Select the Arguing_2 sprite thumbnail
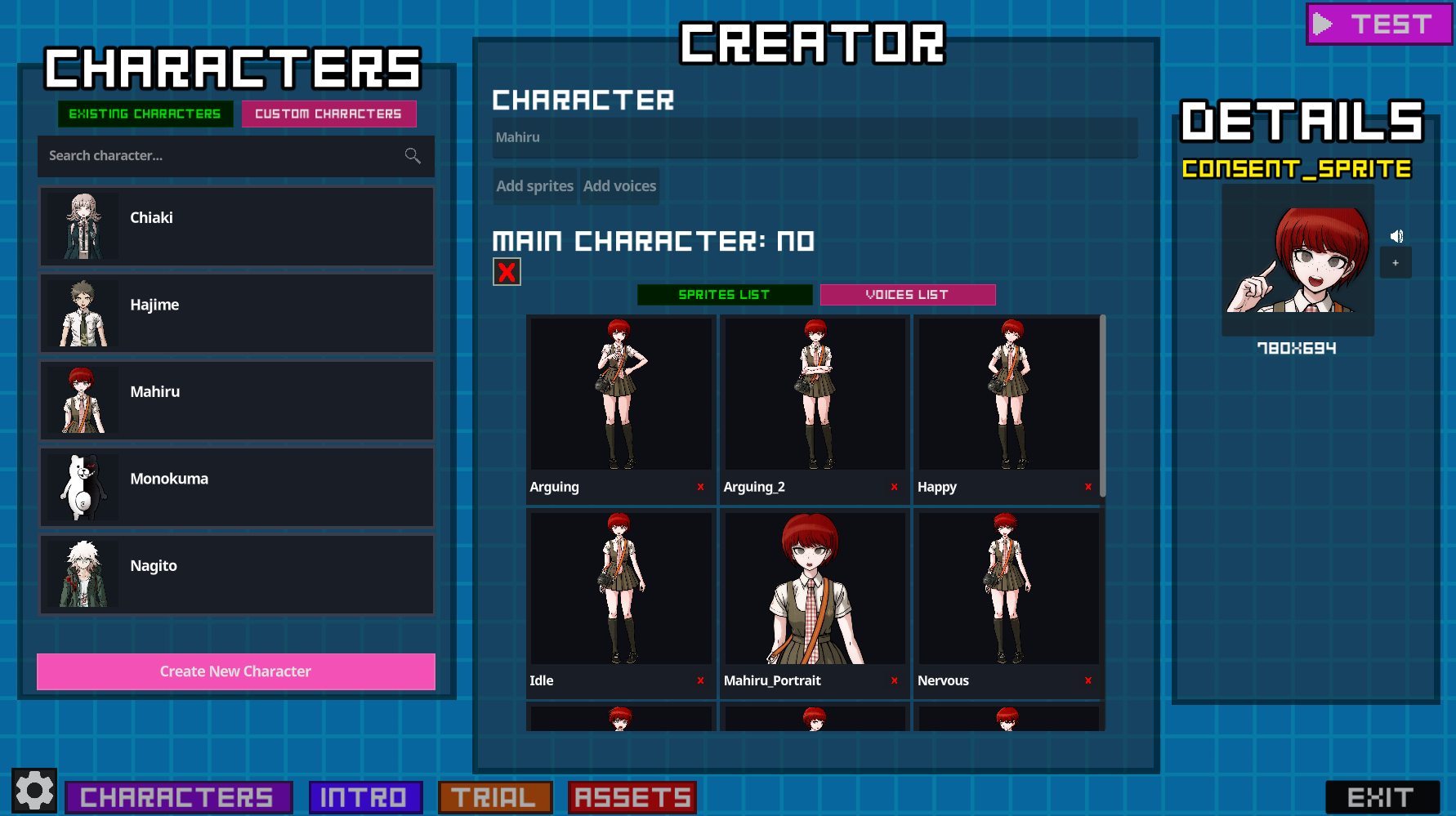Image resolution: width=1456 pixels, height=816 pixels. tap(815, 394)
